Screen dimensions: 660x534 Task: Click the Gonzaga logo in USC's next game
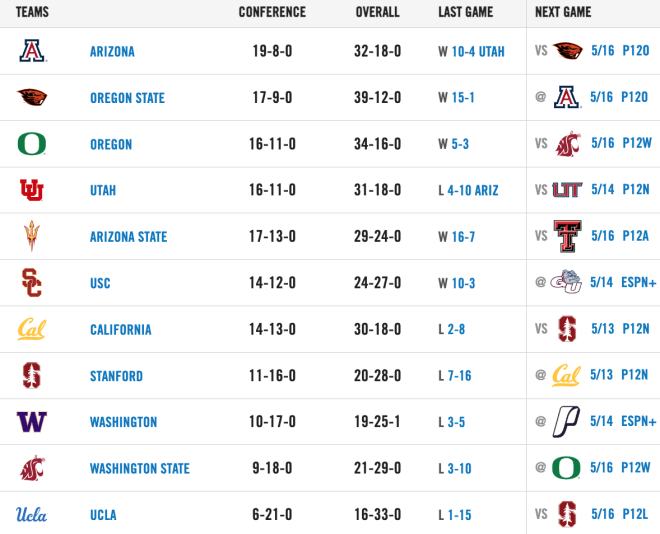pos(566,282)
